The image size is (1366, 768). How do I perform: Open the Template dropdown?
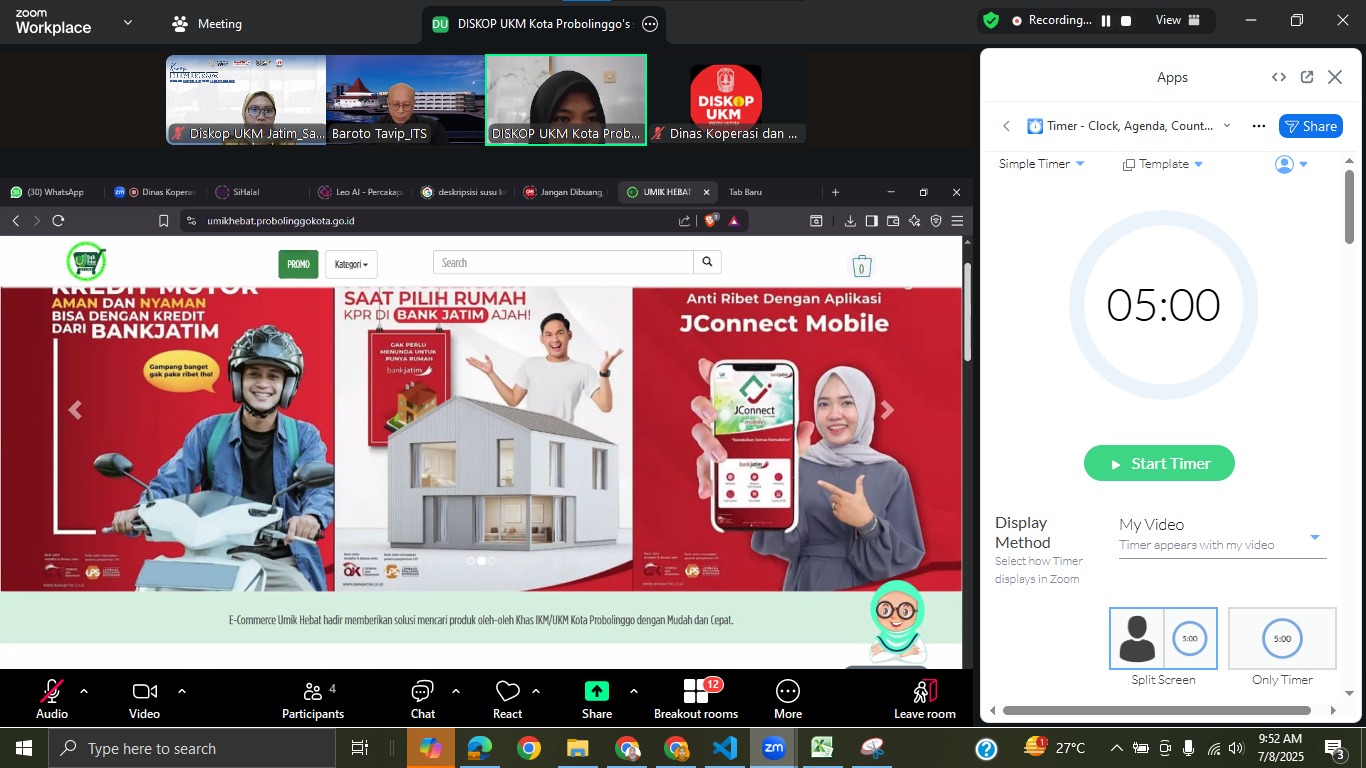[x=1163, y=164]
